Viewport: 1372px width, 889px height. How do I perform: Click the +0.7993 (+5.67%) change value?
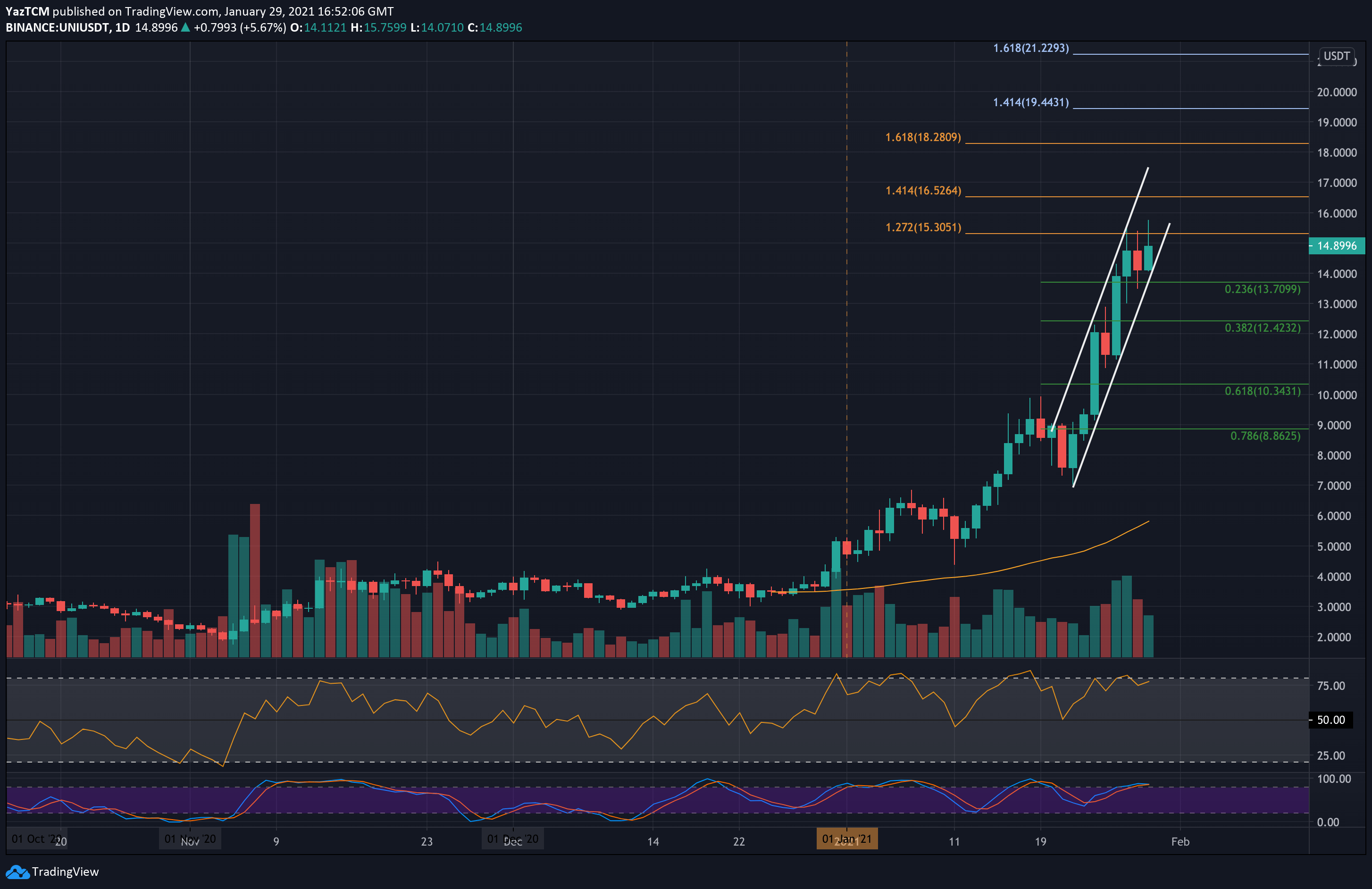click(240, 28)
